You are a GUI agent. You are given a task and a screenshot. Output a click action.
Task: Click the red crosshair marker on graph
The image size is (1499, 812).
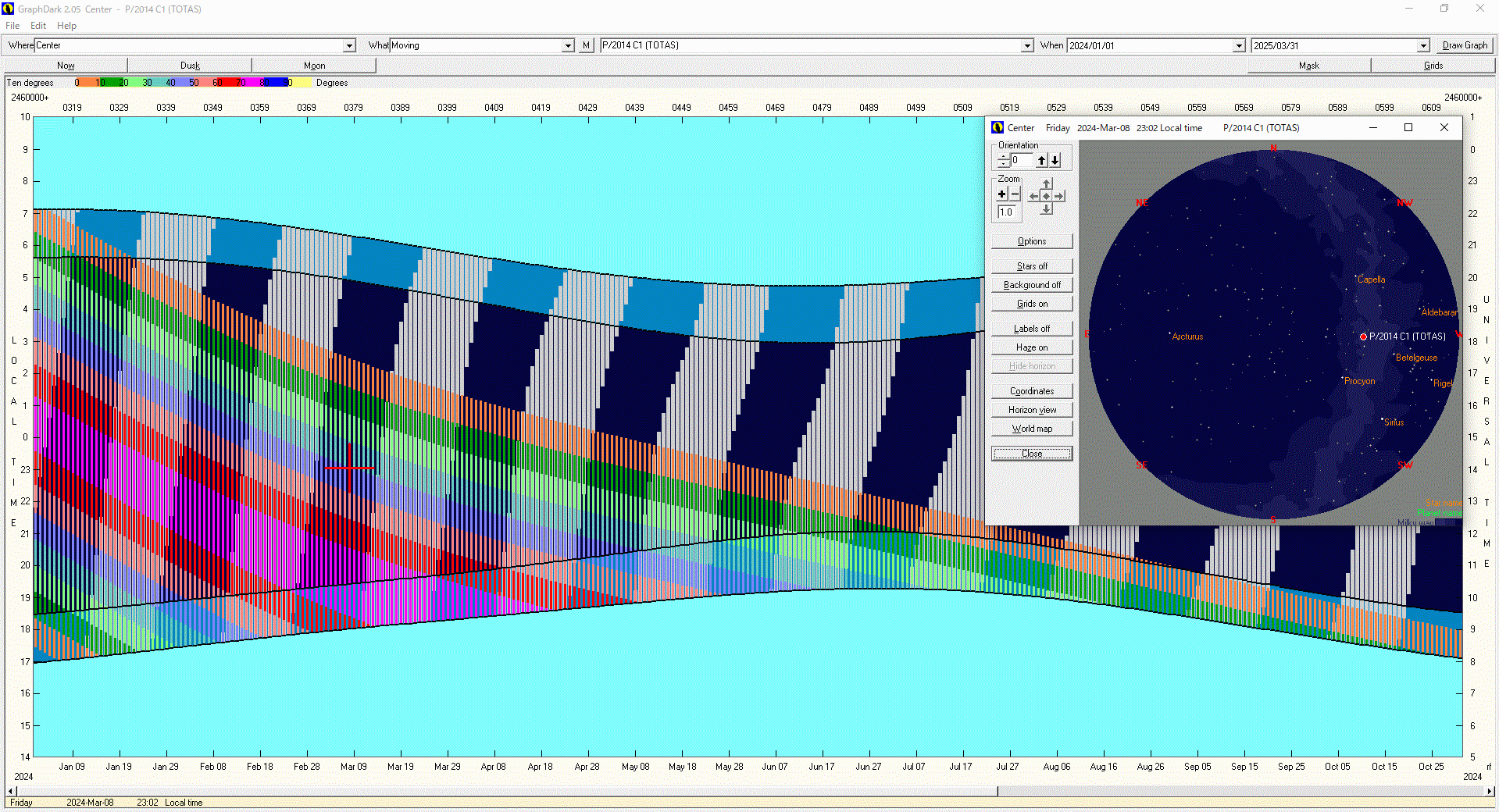coord(349,468)
